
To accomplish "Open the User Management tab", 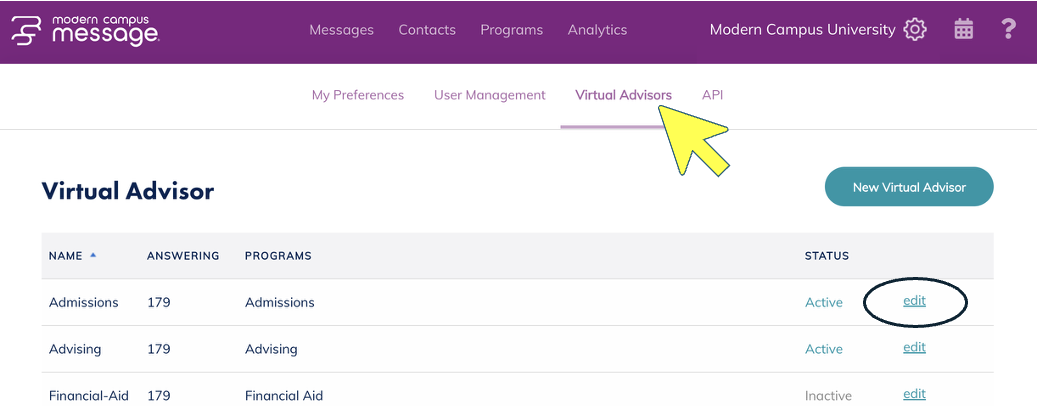I will [490, 95].
